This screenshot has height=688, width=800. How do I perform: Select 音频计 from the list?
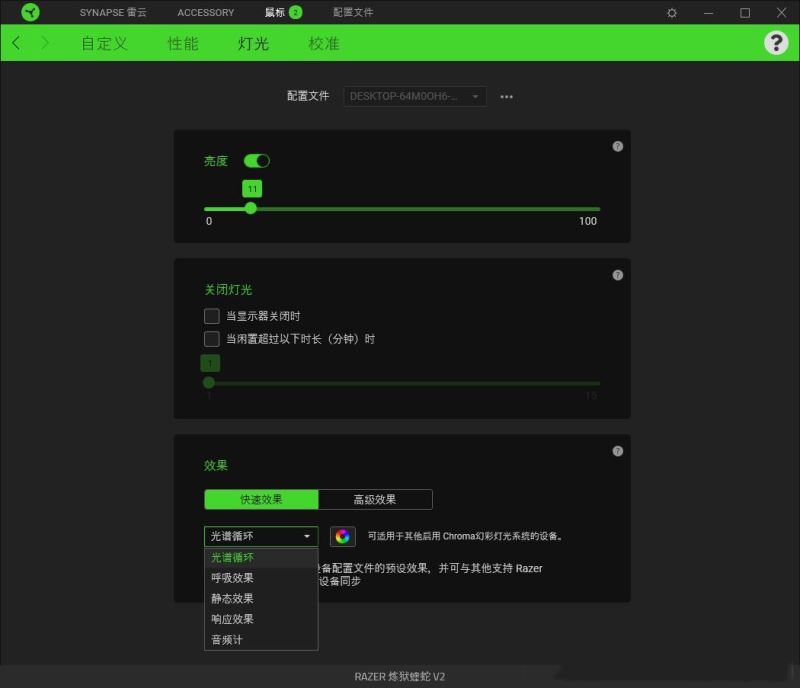click(x=261, y=640)
